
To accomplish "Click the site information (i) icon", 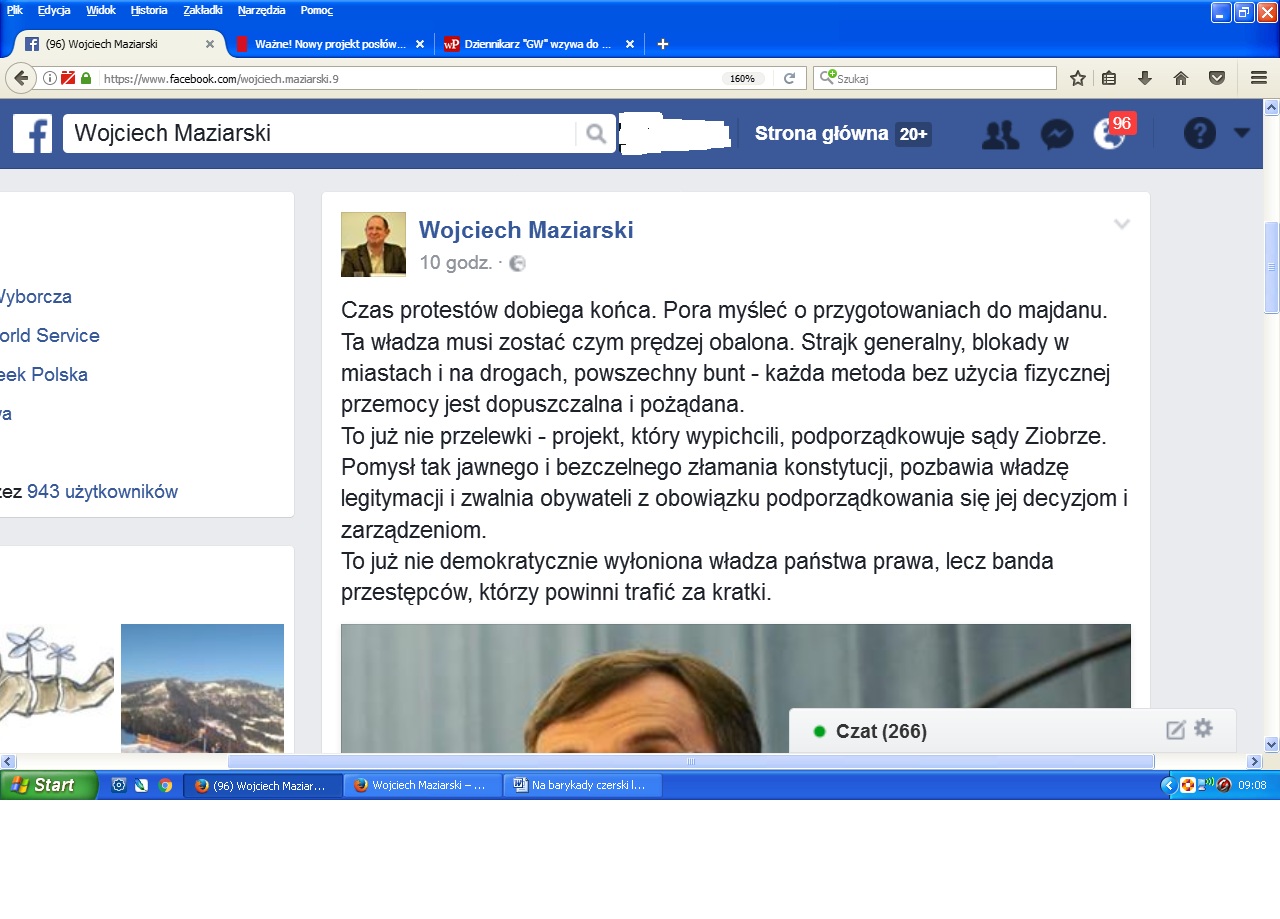I will [50, 78].
